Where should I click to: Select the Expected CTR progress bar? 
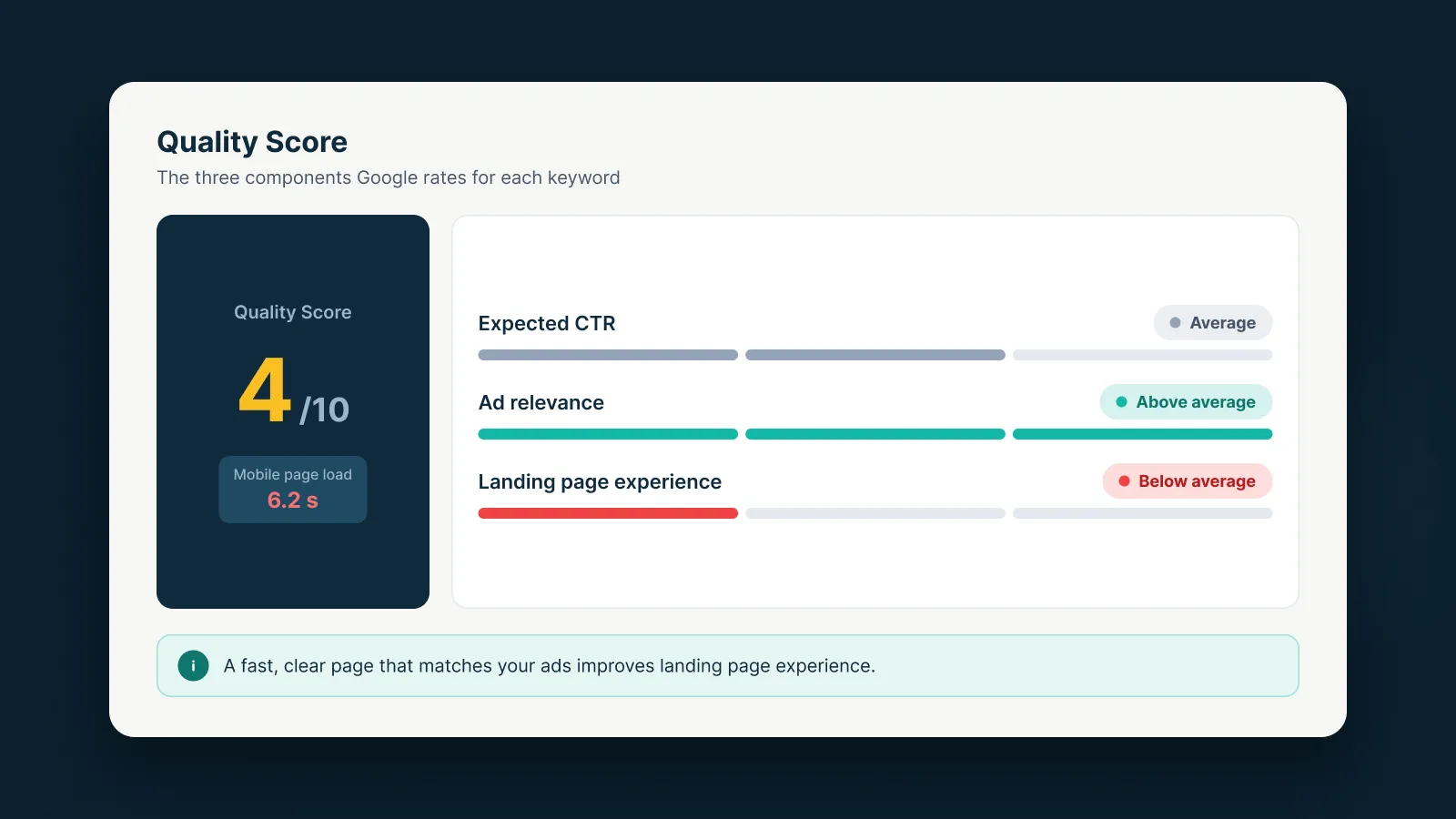pos(875,355)
